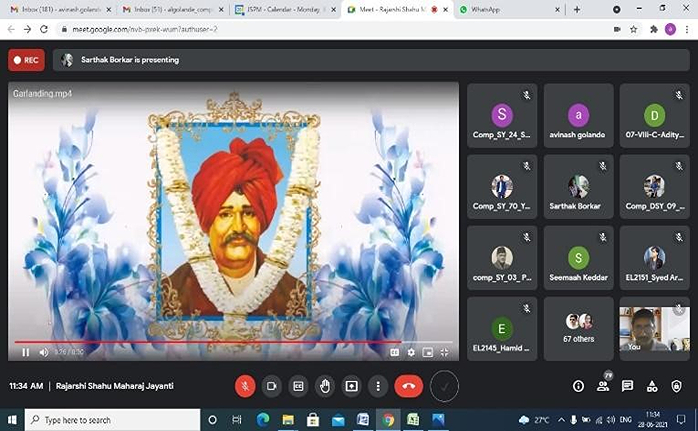698x431 pixels.
Task: Select Comp_SY_70_Y participant tile
Action: 502,187
